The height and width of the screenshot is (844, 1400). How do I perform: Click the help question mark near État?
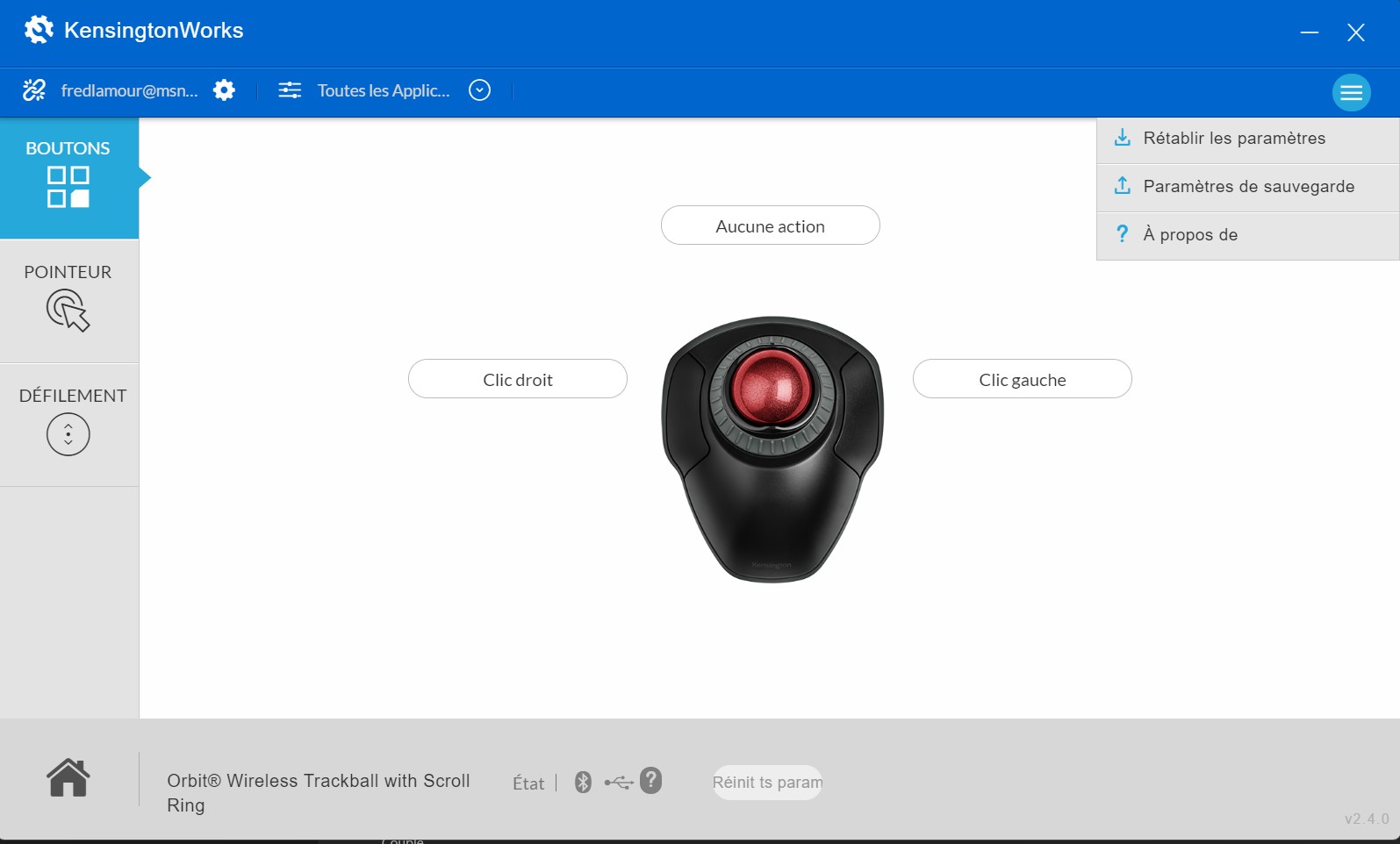pos(650,780)
